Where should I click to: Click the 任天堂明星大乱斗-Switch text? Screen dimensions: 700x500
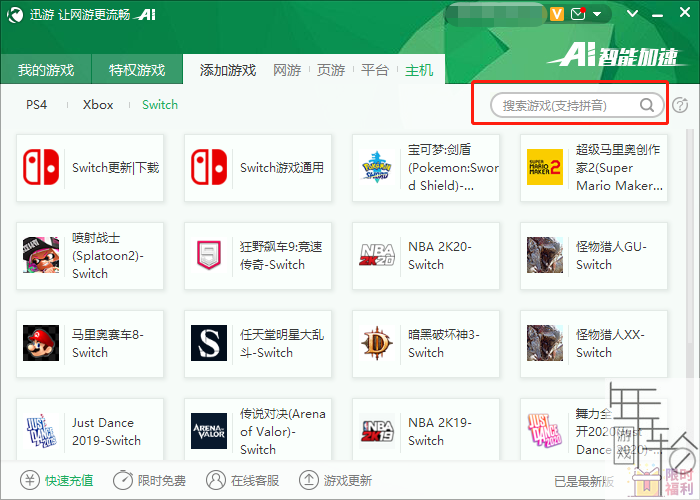point(282,343)
